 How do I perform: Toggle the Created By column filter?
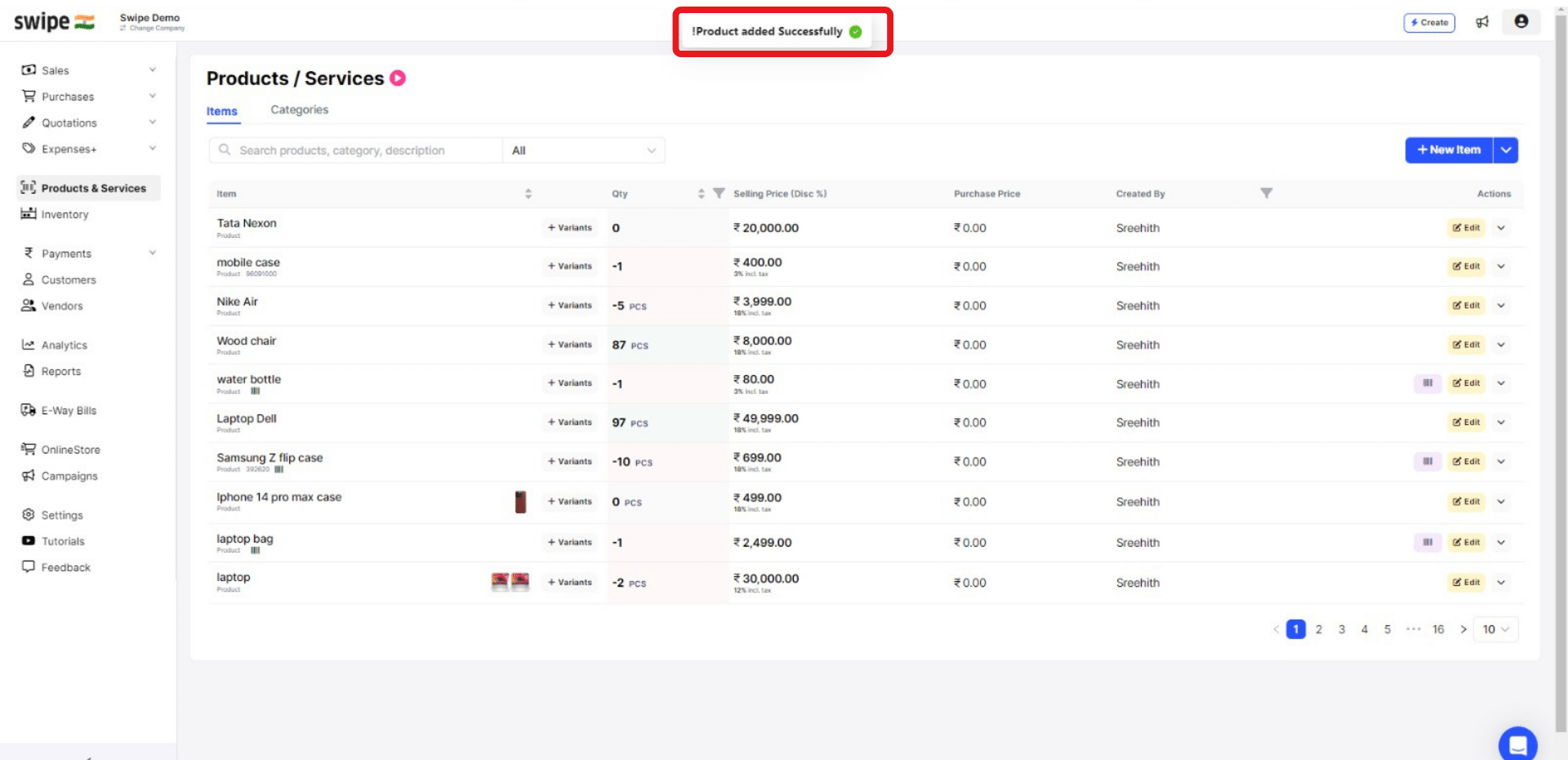coord(1266,193)
